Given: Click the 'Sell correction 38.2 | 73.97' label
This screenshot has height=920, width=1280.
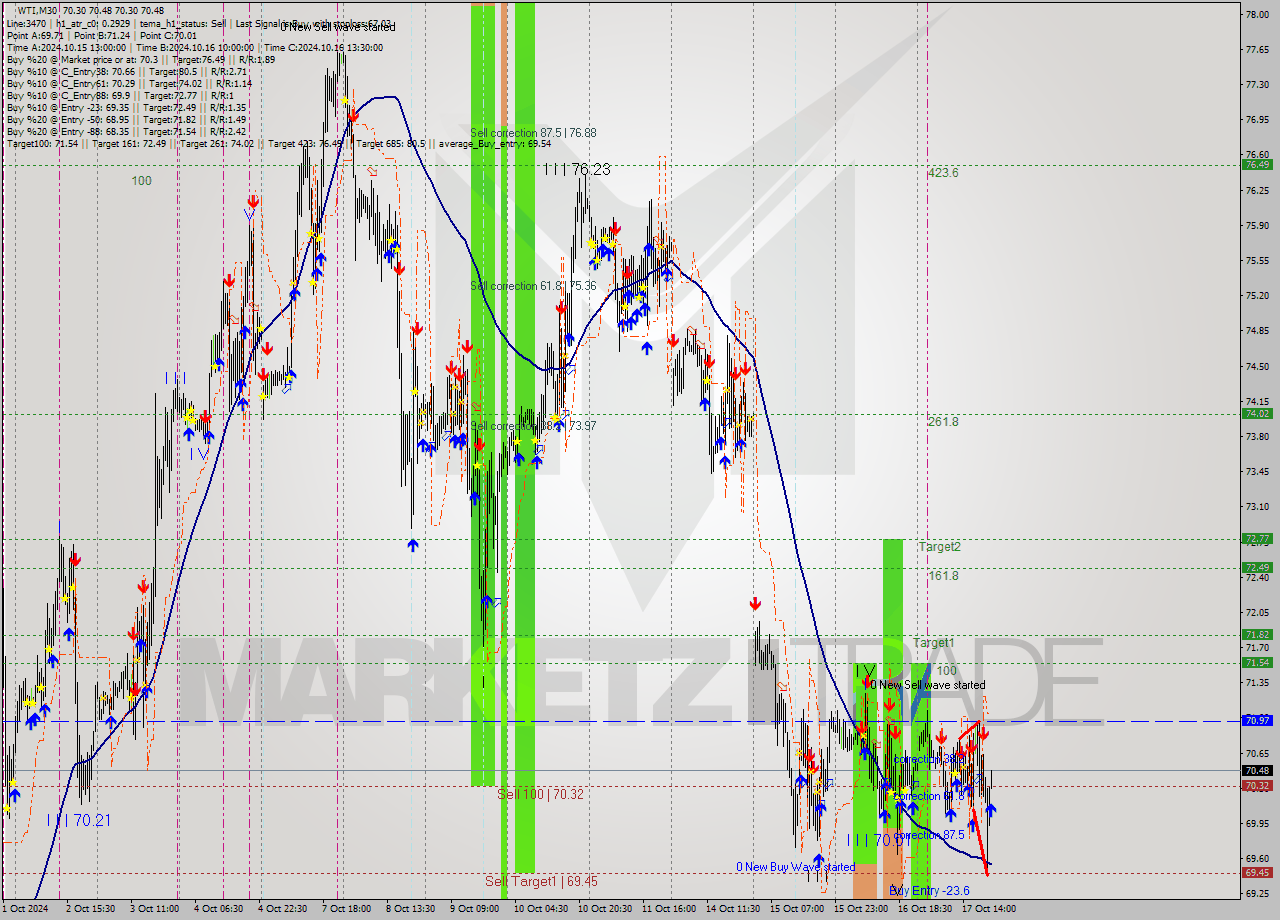Looking at the screenshot, I should [533, 426].
